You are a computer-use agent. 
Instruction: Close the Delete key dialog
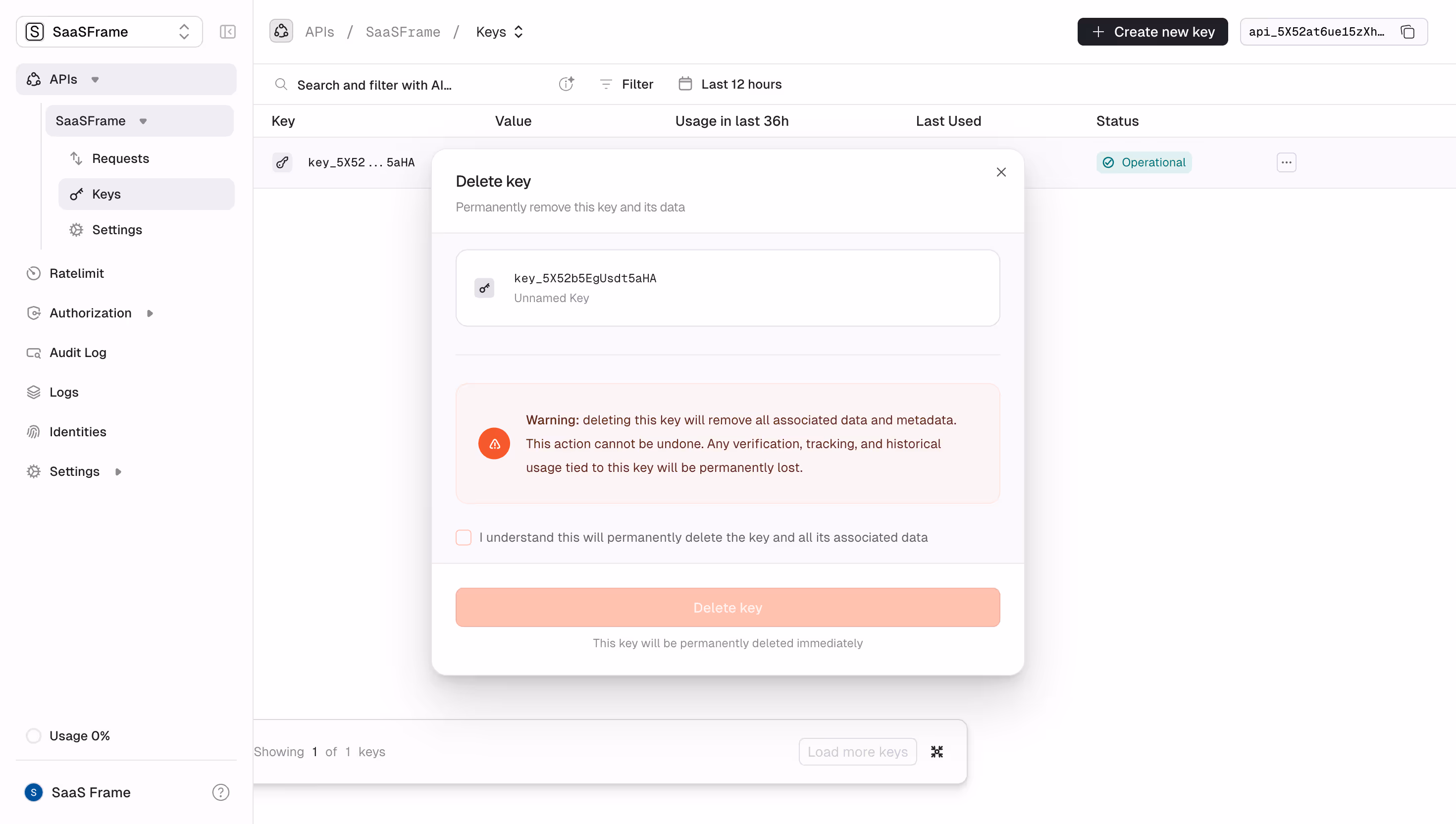click(x=1001, y=172)
